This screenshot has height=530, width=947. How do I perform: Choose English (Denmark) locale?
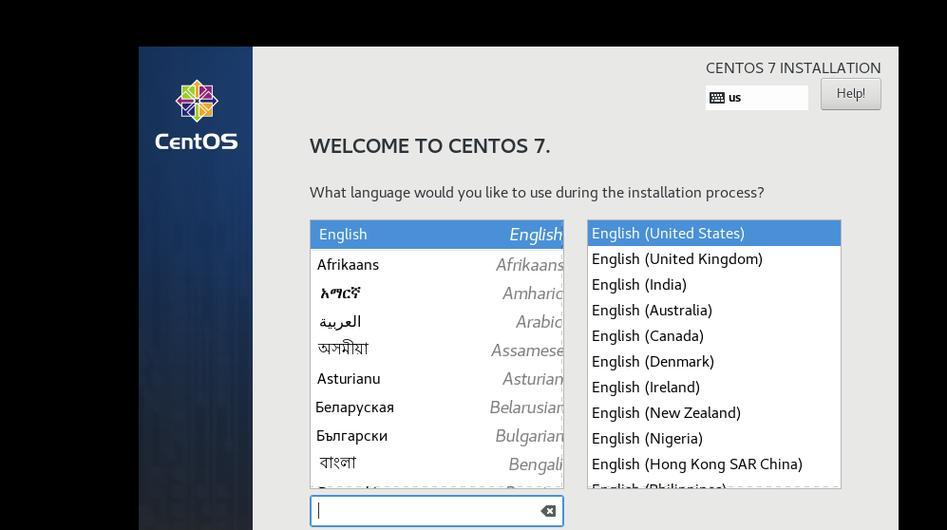point(714,362)
